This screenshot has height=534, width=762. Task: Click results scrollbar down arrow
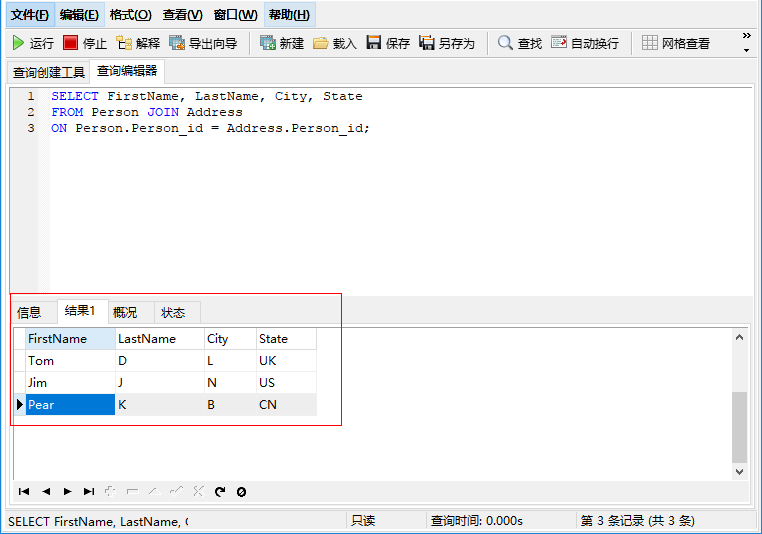(740, 471)
